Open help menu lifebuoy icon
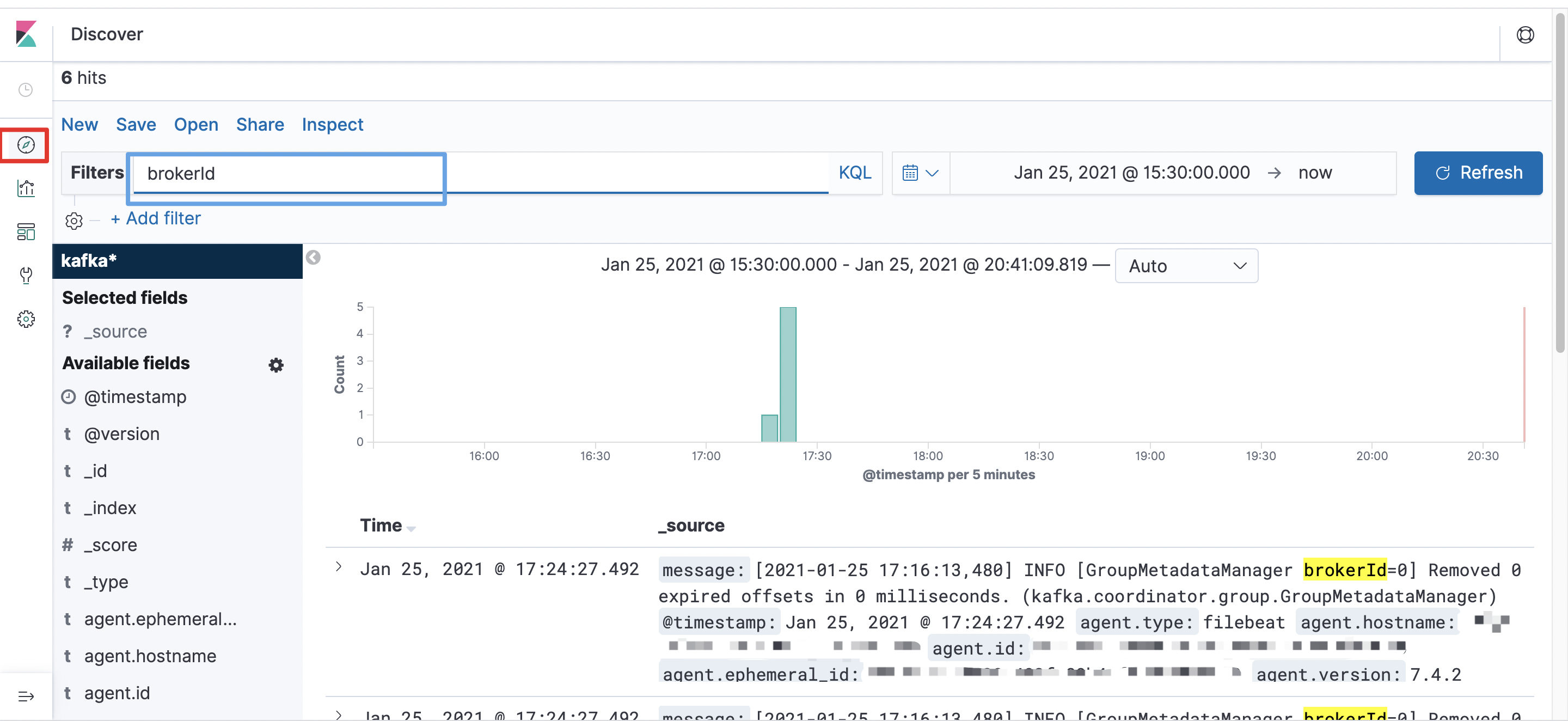Image resolution: width=1568 pixels, height=721 pixels. (x=1525, y=35)
